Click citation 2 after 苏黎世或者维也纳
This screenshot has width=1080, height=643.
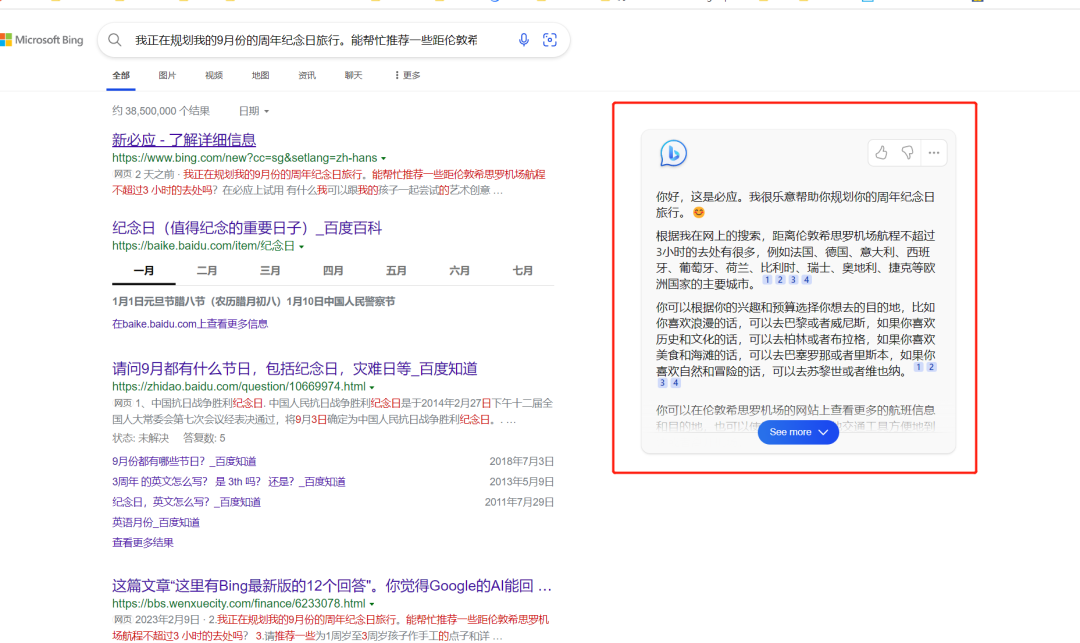[931, 367]
